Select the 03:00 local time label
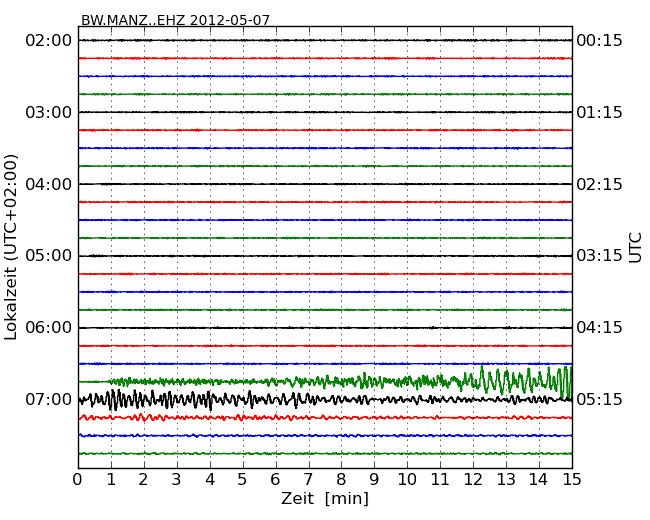The height and width of the screenshot is (520, 650). click(49, 112)
